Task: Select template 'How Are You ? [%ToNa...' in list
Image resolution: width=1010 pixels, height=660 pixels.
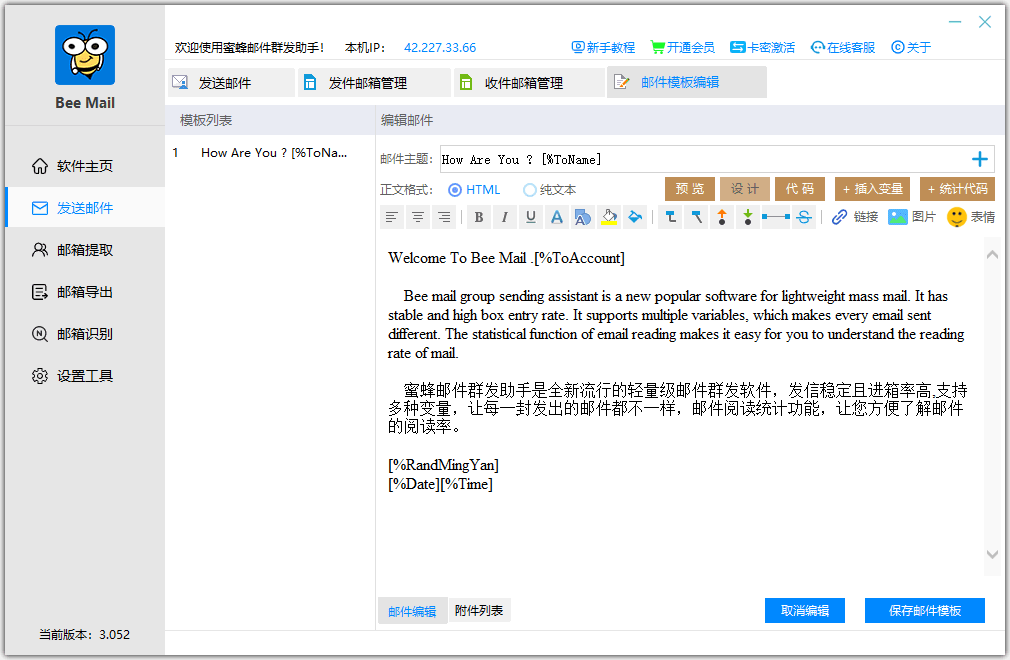Action: (x=271, y=153)
